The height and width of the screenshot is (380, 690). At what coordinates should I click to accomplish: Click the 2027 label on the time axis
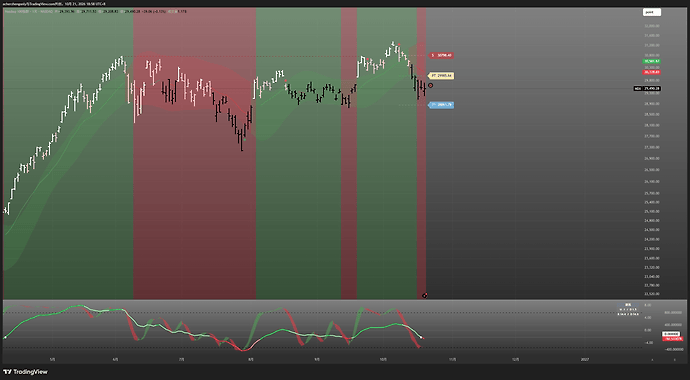584,359
